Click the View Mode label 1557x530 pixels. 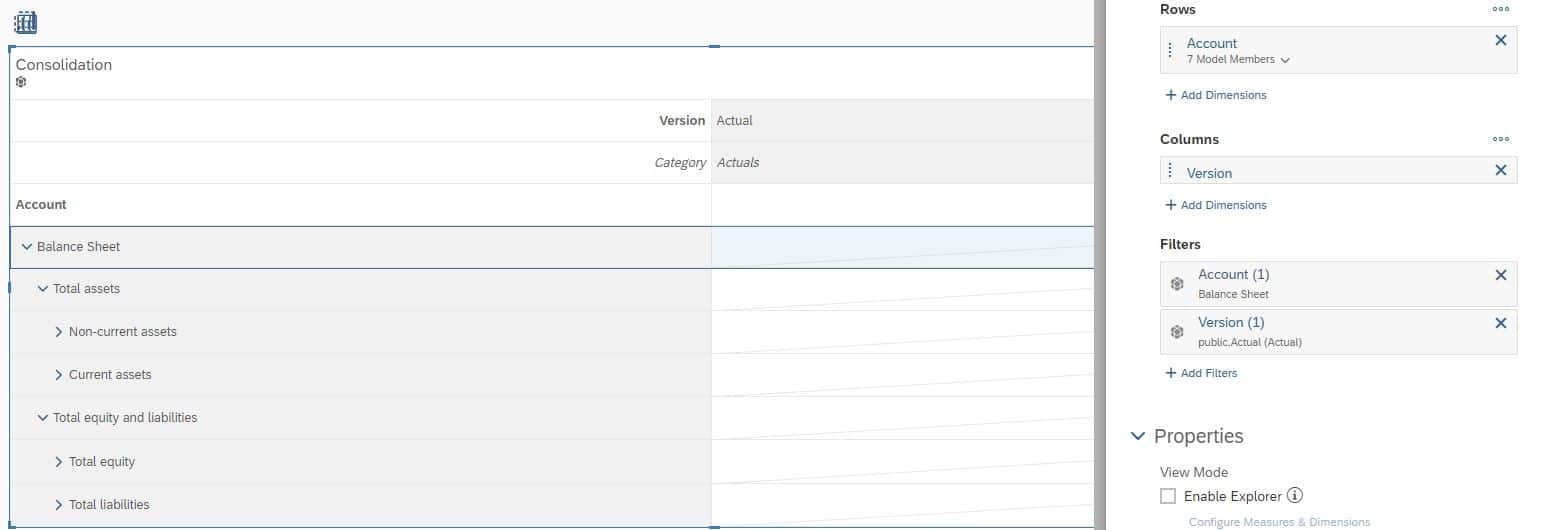pos(1194,472)
